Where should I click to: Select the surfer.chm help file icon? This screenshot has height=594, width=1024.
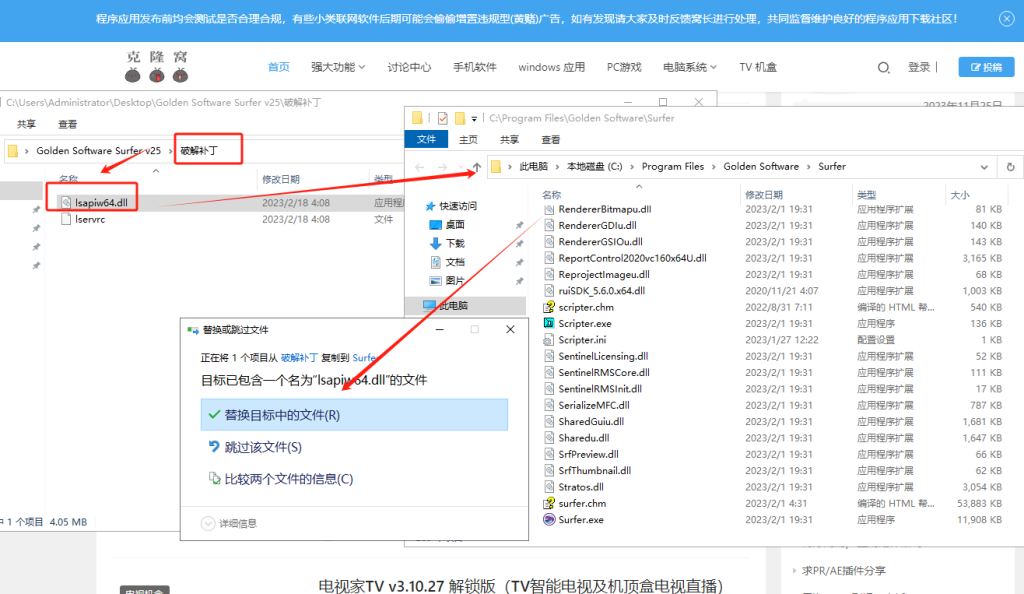(549, 503)
